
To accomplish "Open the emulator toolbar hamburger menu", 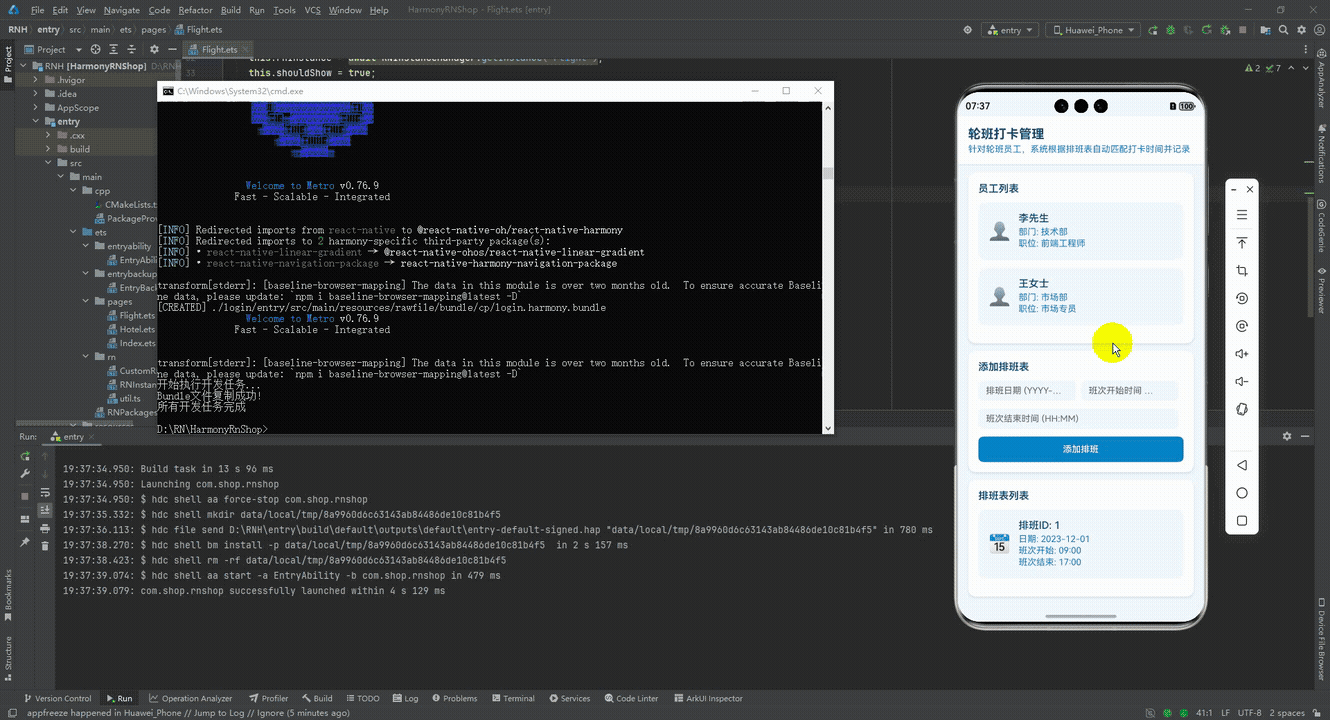I will (x=1242, y=215).
